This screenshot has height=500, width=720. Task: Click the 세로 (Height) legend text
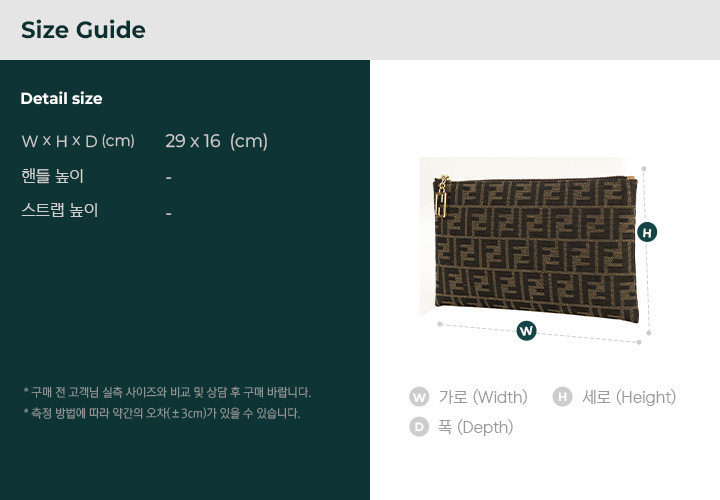point(629,397)
